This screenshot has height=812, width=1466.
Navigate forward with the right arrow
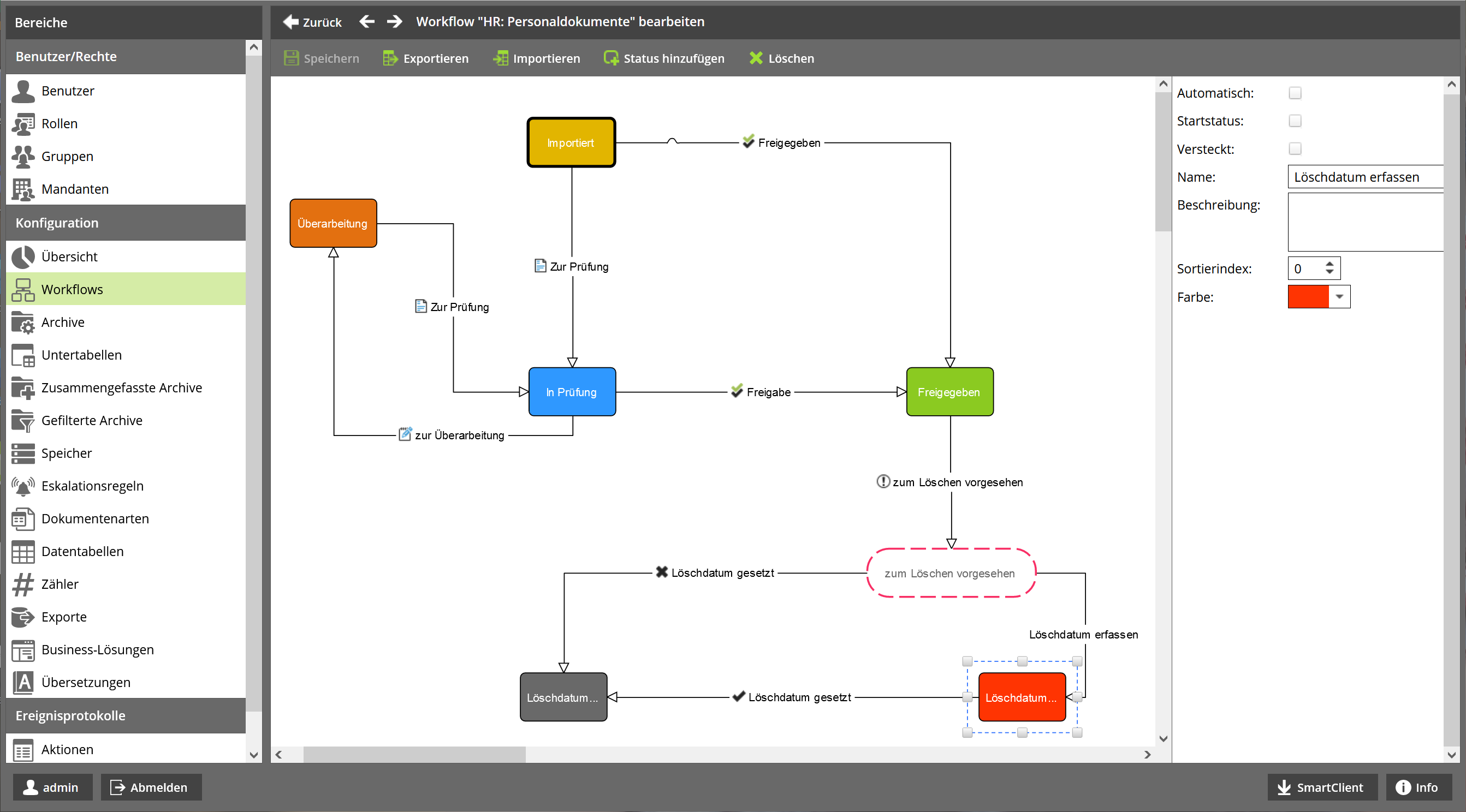(394, 22)
